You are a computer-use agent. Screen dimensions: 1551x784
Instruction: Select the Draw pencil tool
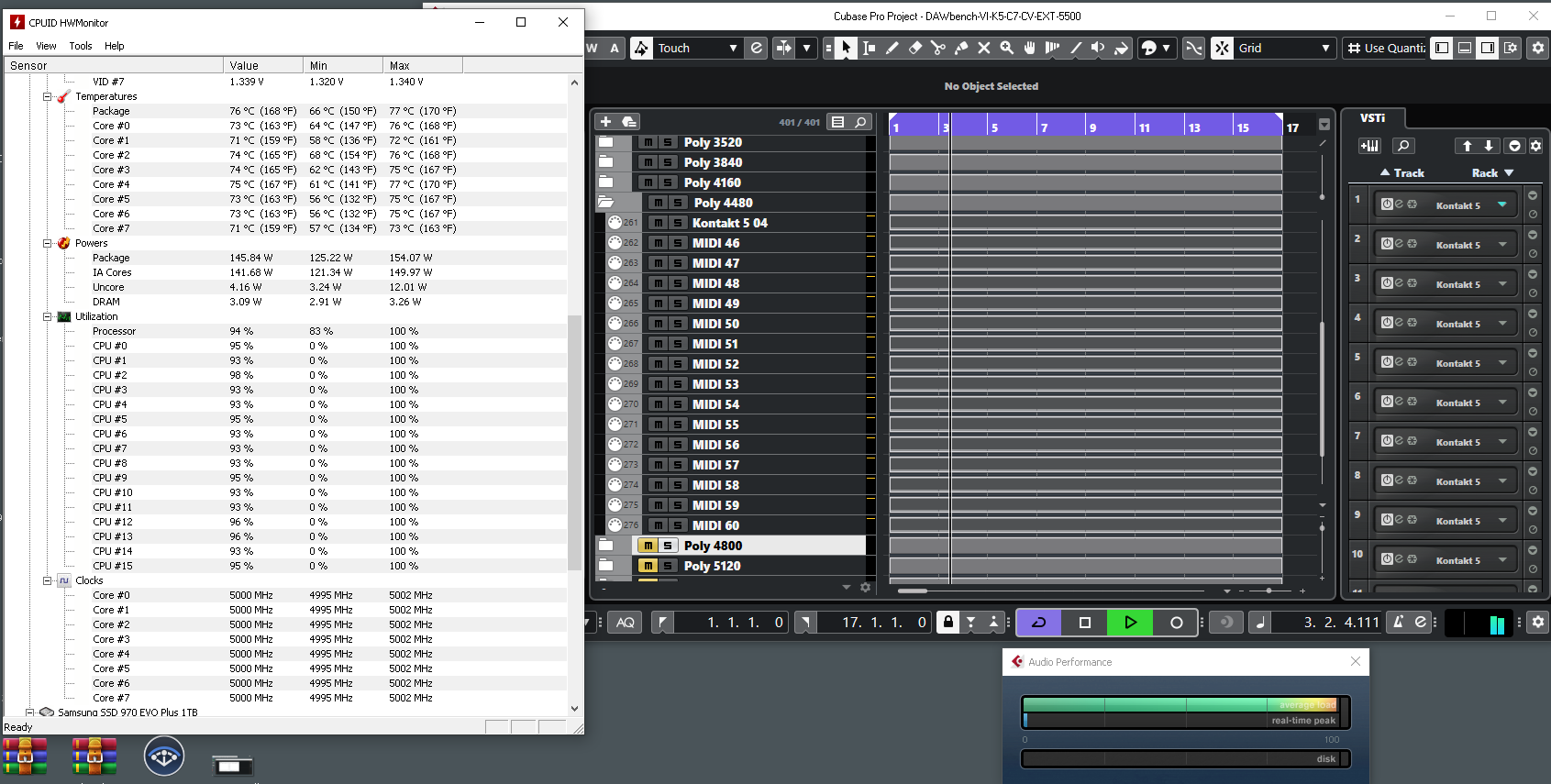click(892, 48)
